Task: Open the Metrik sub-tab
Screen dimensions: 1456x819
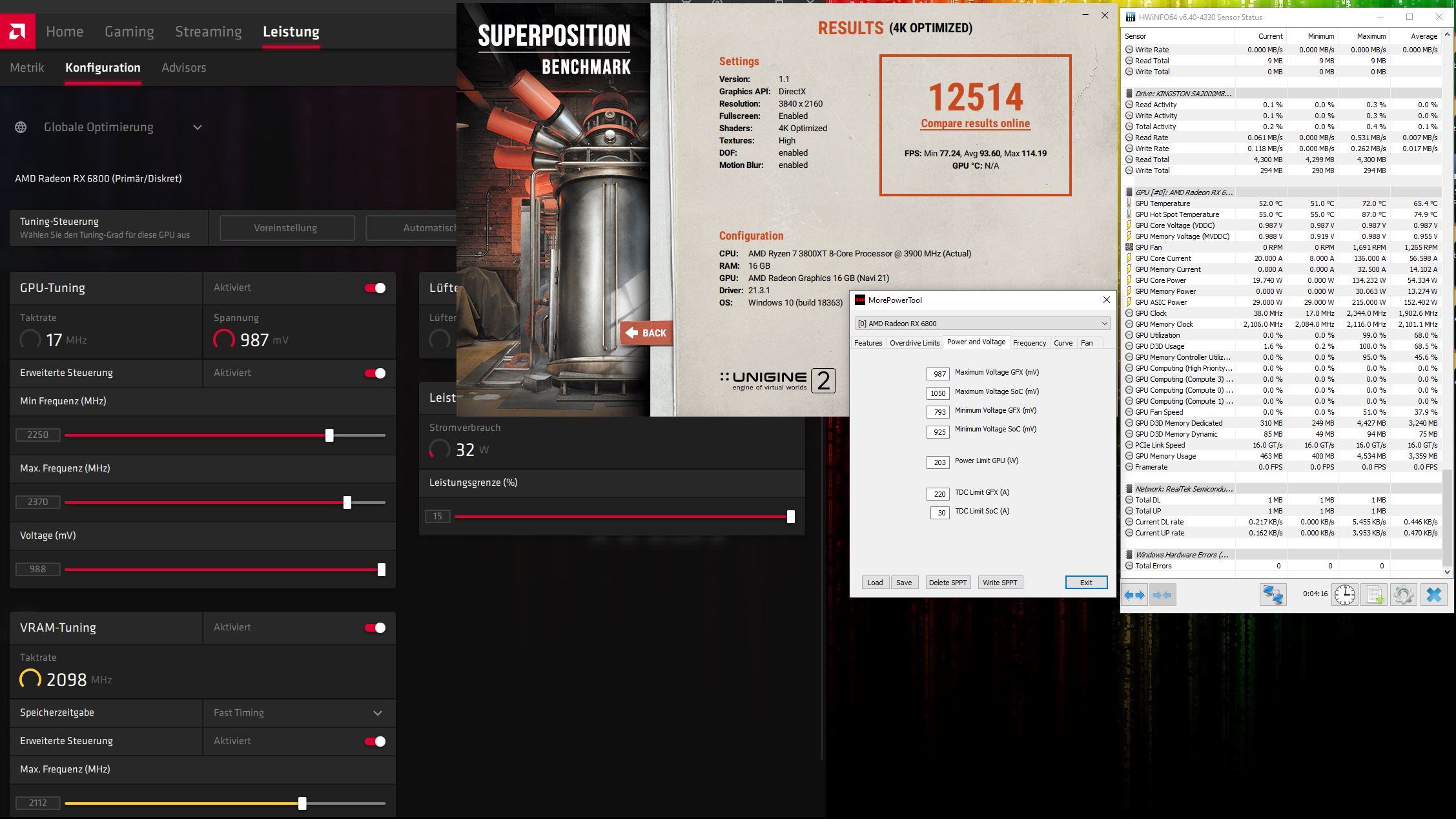Action: (27, 68)
